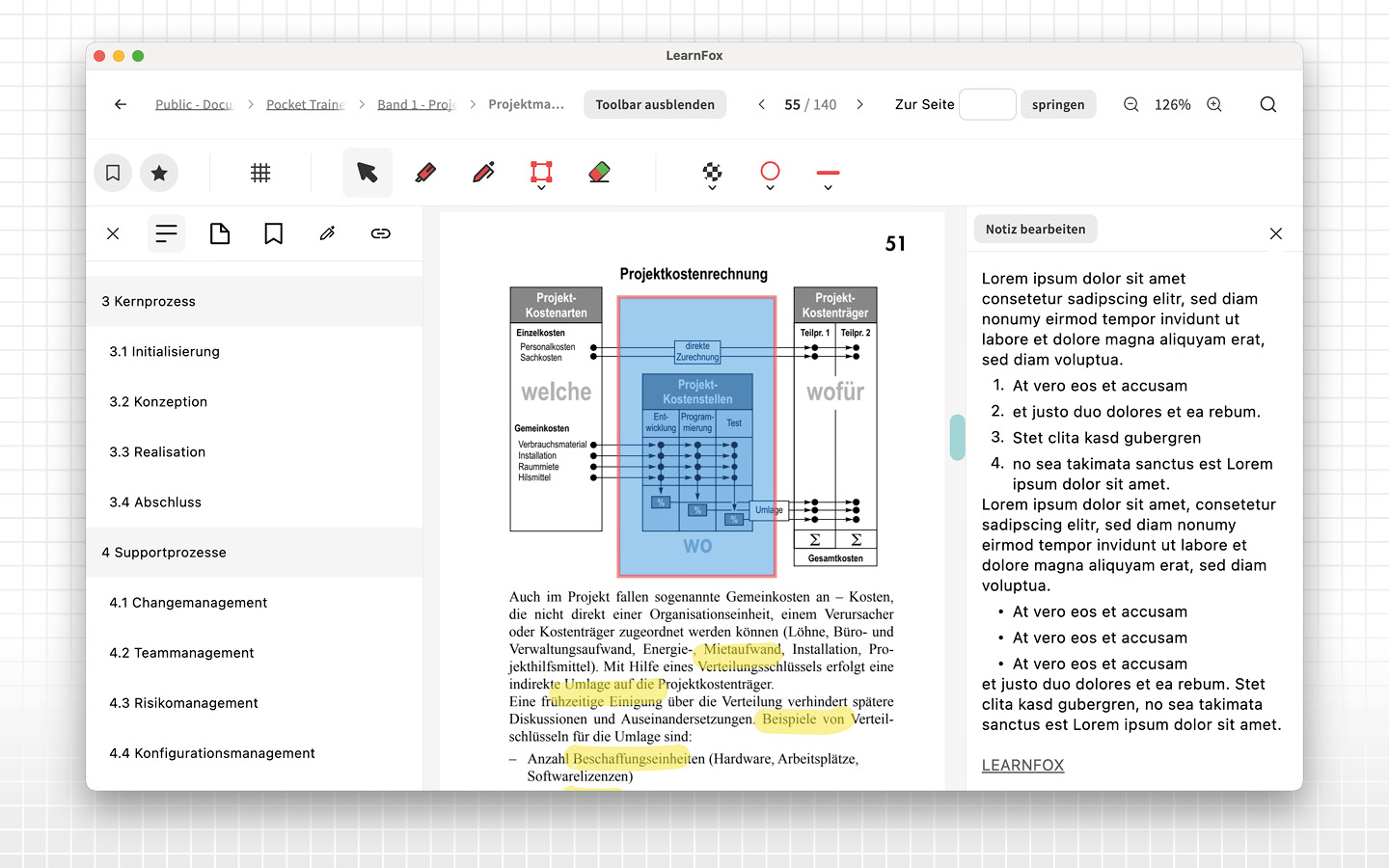
Task: Switch to the annotations pen tab
Action: tap(327, 233)
